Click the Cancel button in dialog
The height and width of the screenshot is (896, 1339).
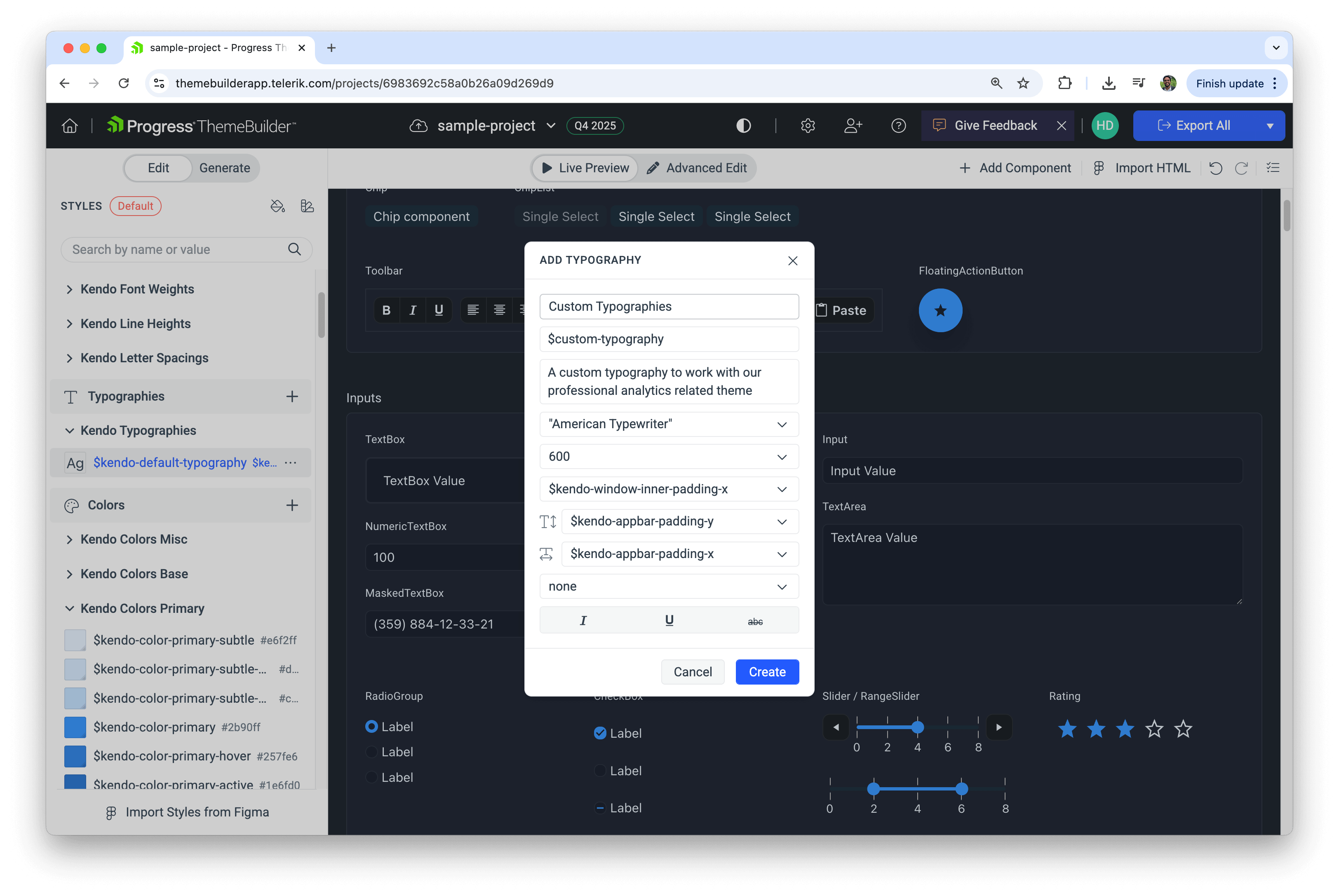pyautogui.click(x=693, y=672)
